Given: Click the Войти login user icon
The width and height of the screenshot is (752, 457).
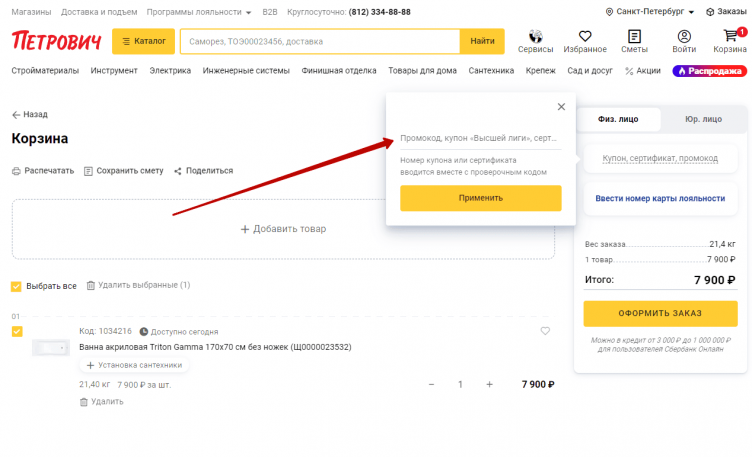Looking at the screenshot, I should (684, 37).
